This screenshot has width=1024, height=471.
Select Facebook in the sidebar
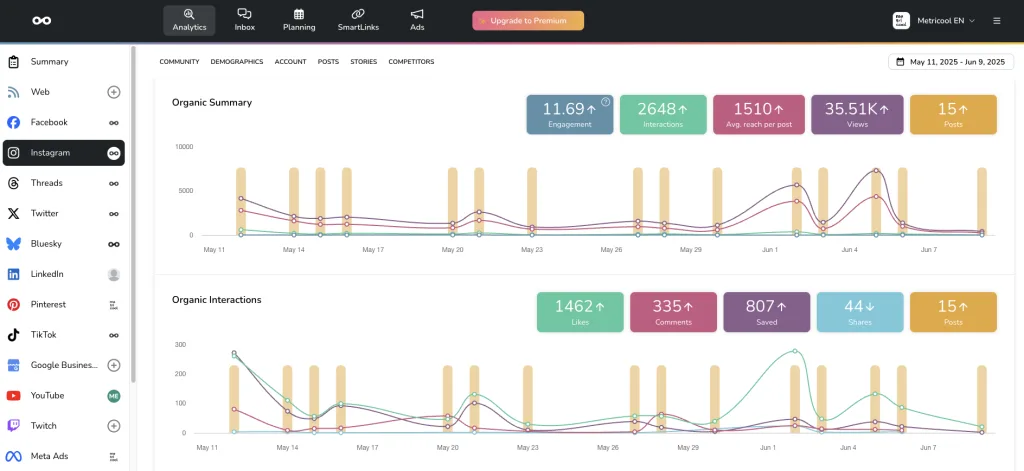point(49,122)
